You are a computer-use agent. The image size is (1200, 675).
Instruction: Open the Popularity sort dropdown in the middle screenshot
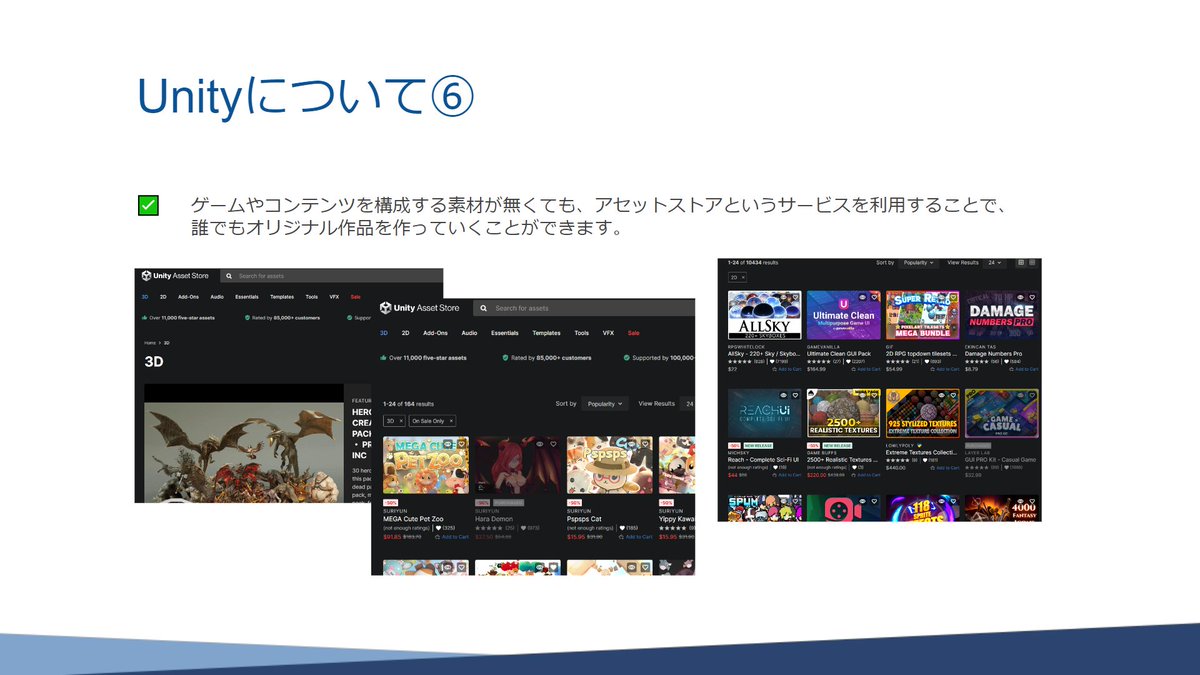tap(605, 404)
